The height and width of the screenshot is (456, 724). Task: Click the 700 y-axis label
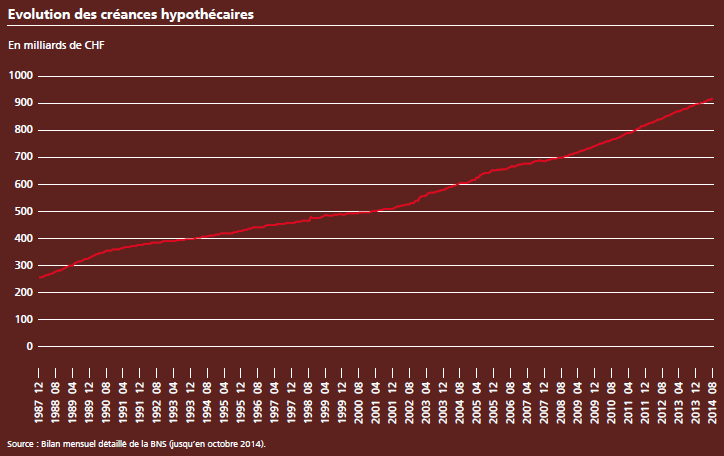click(x=23, y=157)
